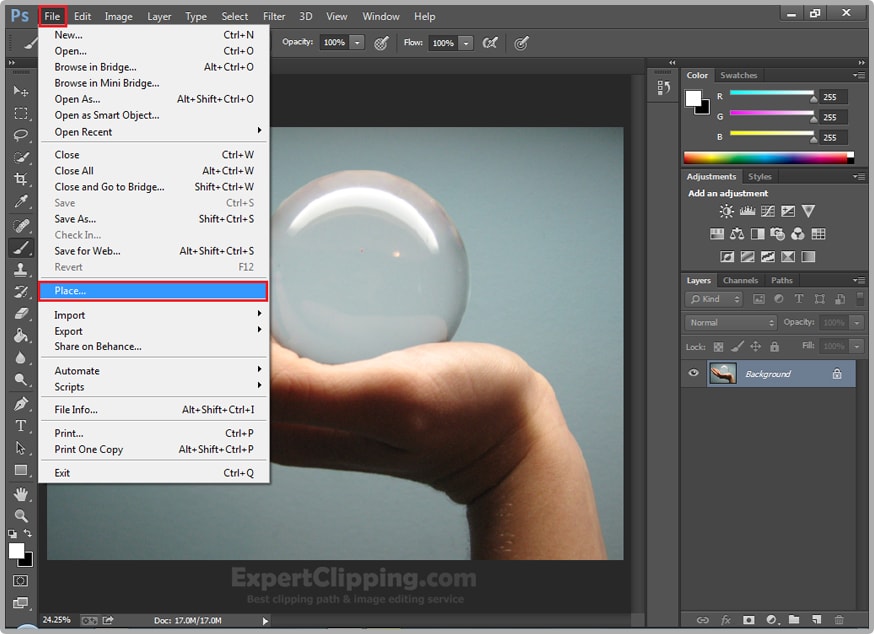Add a Brightness/Contrast adjustment
Screen dimensions: 874x634
[726, 211]
